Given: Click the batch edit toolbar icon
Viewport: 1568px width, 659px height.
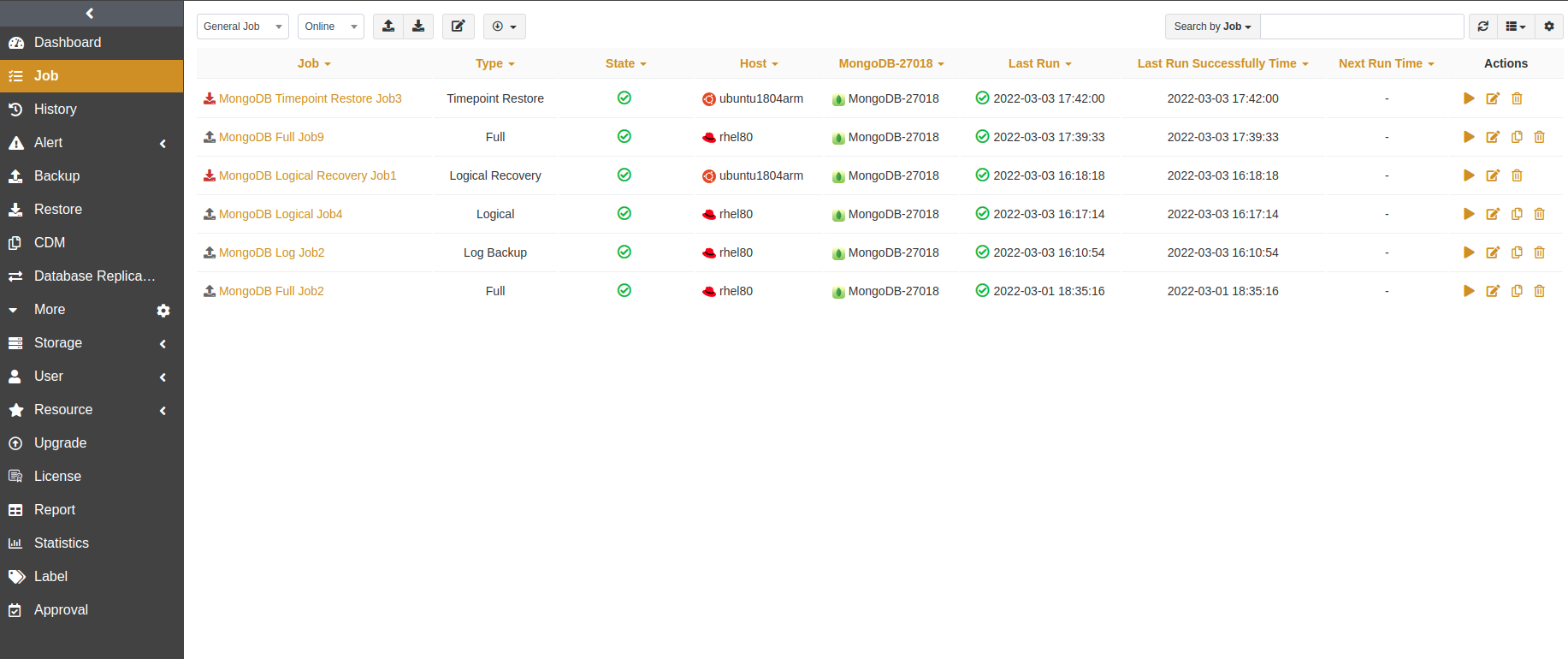Looking at the screenshot, I should click(x=458, y=27).
